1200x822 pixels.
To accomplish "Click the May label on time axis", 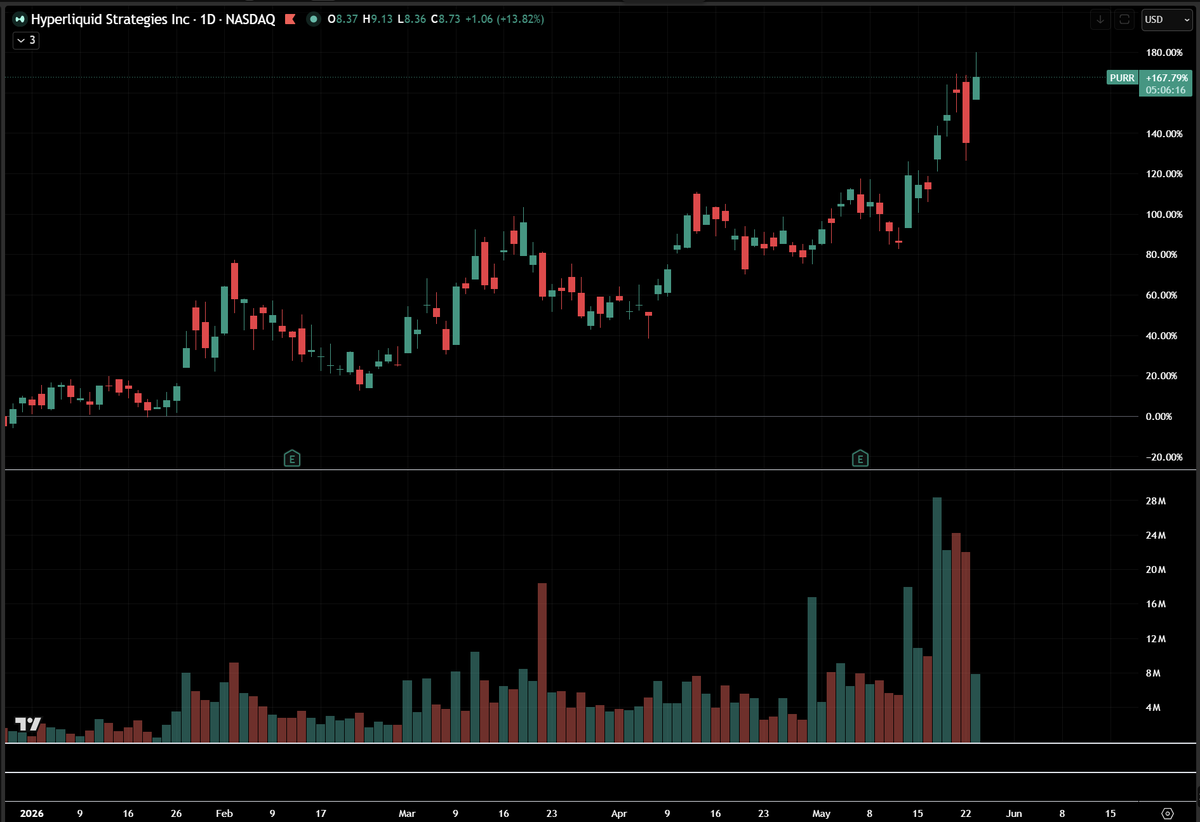I will point(821,814).
